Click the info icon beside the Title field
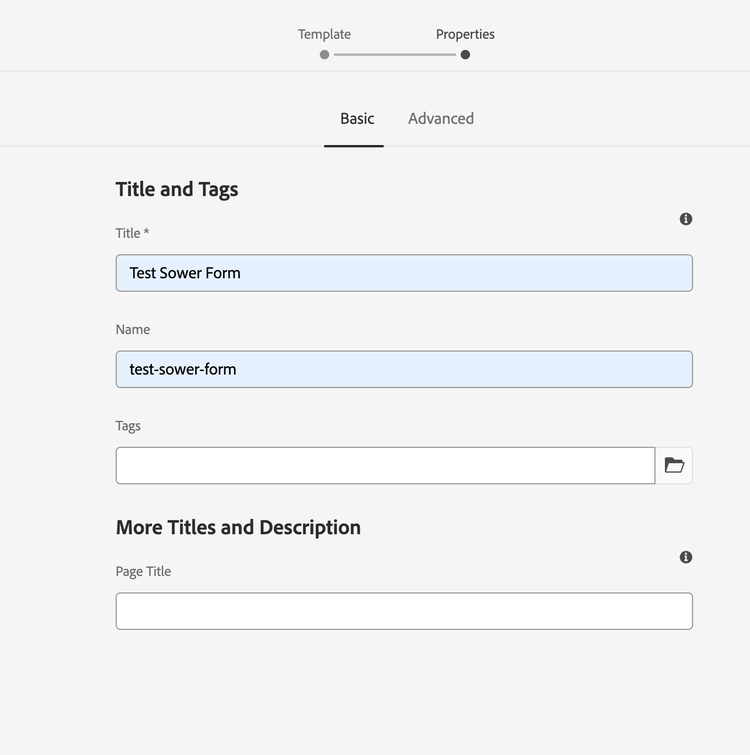The height and width of the screenshot is (755, 750). point(686,219)
